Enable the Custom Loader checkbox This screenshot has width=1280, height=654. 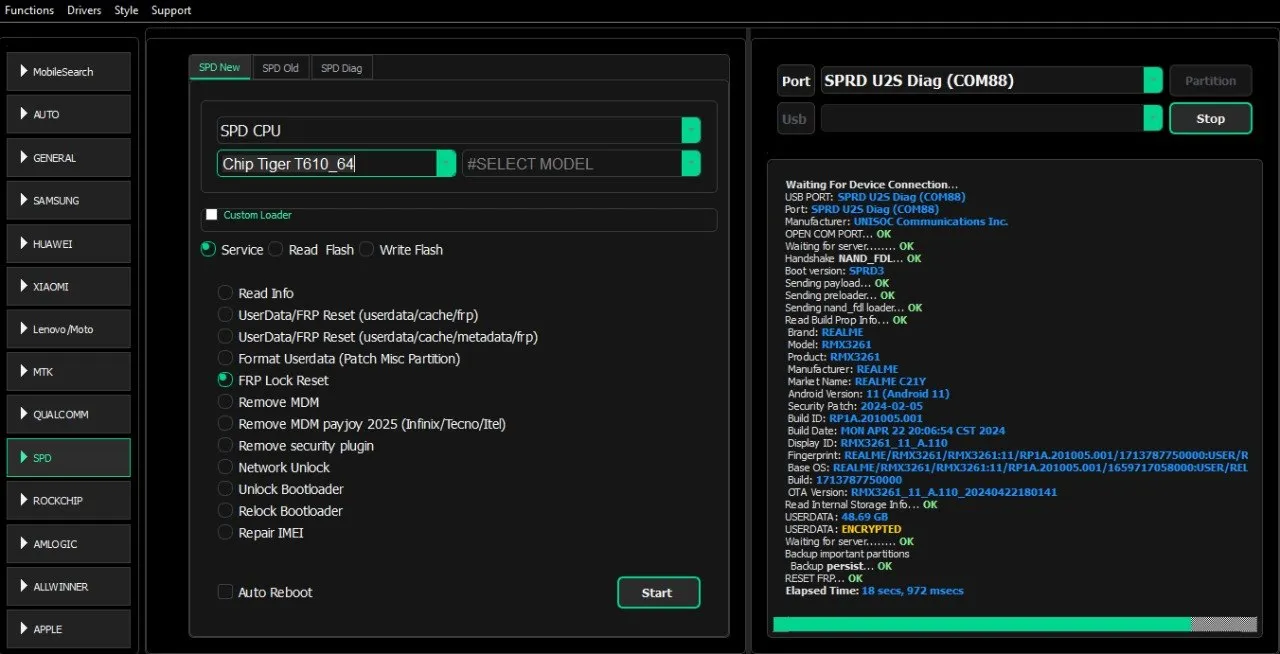coord(211,215)
